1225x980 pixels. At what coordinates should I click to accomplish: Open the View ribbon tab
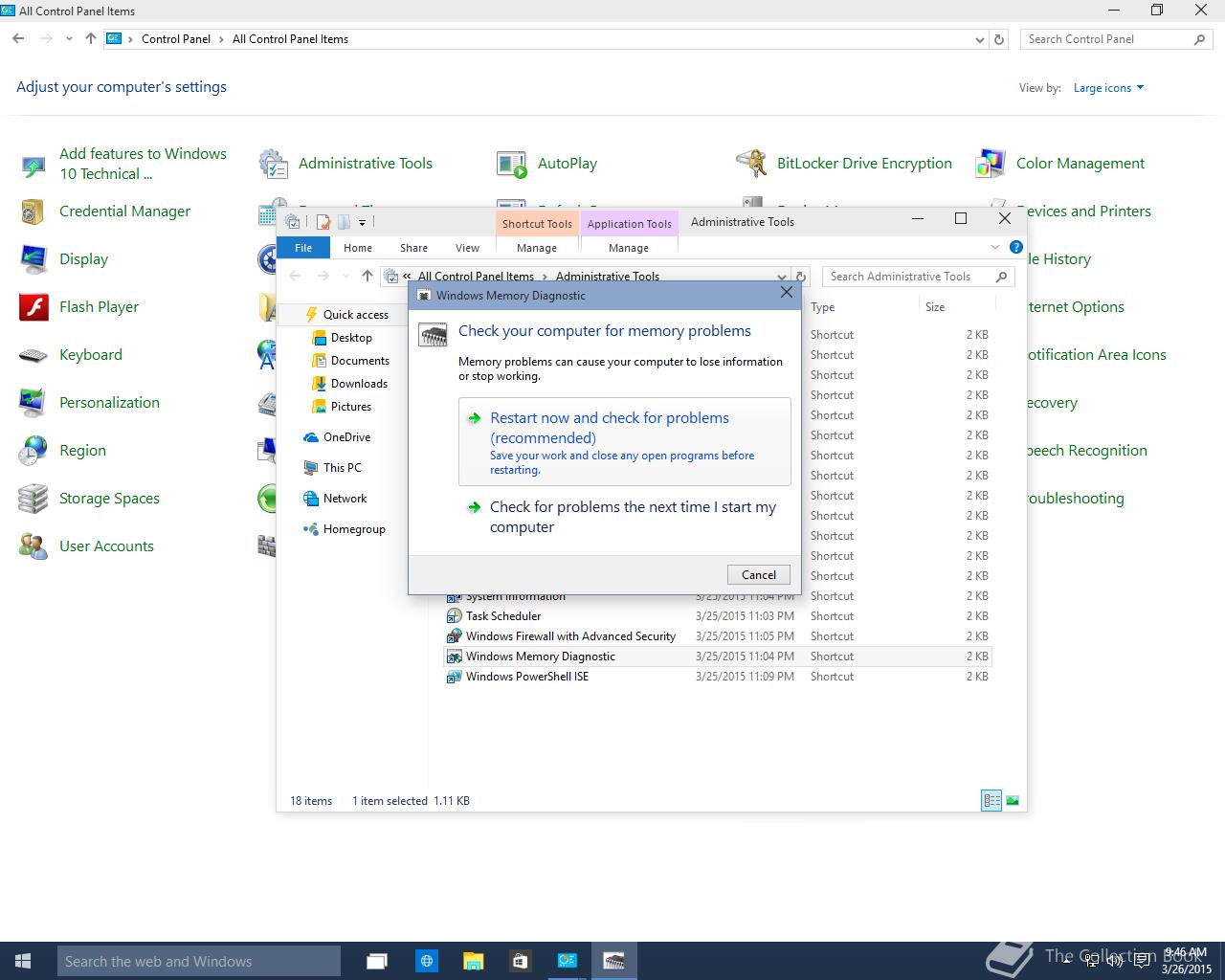point(467,248)
